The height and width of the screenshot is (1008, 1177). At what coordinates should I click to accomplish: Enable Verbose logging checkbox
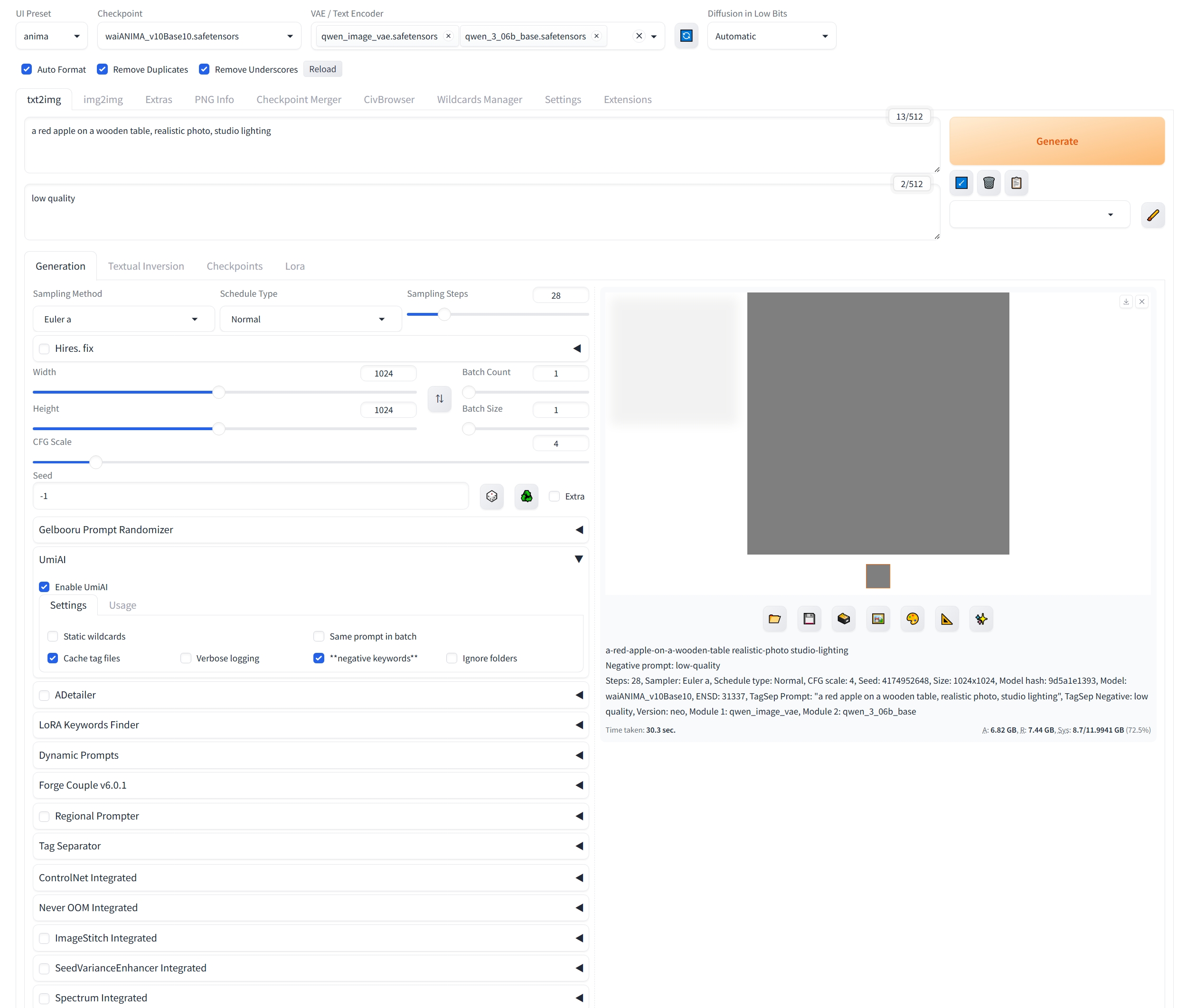pyautogui.click(x=186, y=658)
